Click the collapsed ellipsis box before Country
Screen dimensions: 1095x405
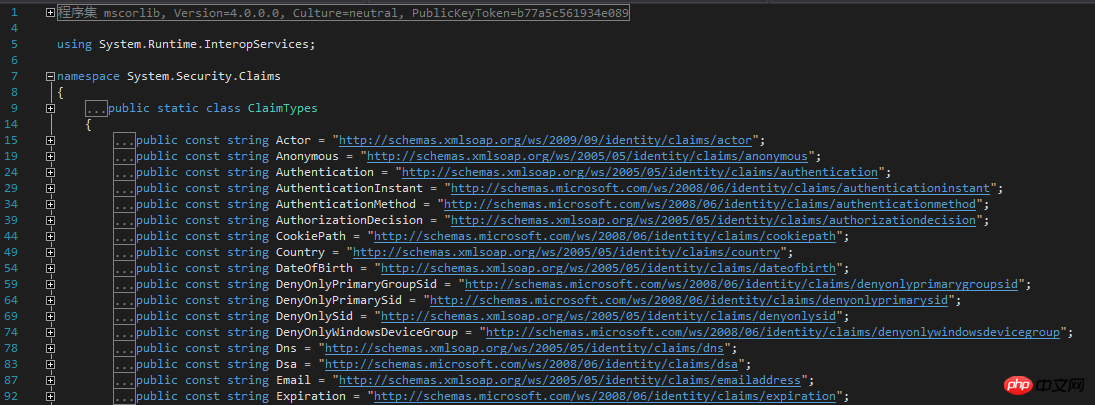pyautogui.click(x=124, y=253)
